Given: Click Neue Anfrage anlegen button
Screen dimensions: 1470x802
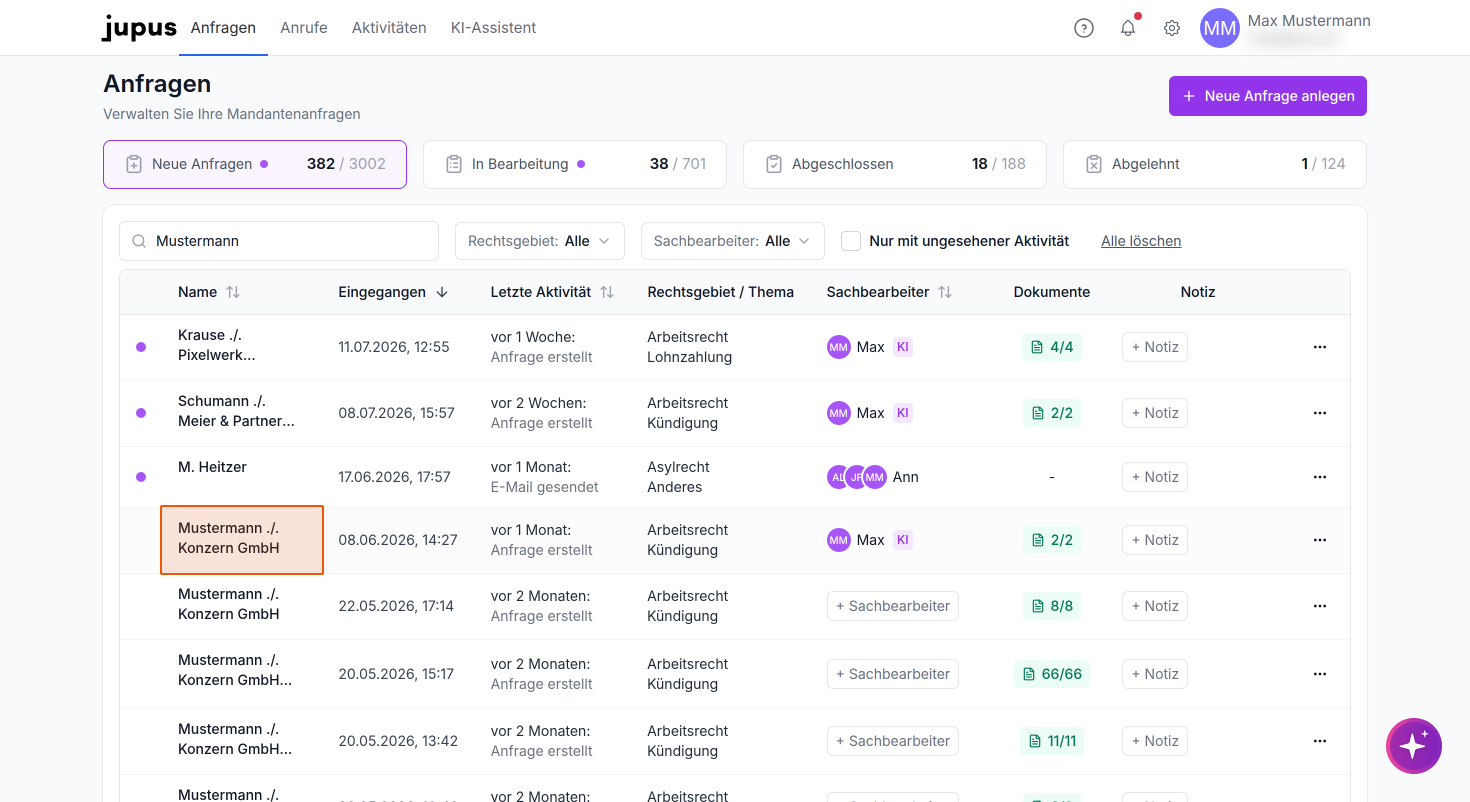Looking at the screenshot, I should click(1268, 96).
